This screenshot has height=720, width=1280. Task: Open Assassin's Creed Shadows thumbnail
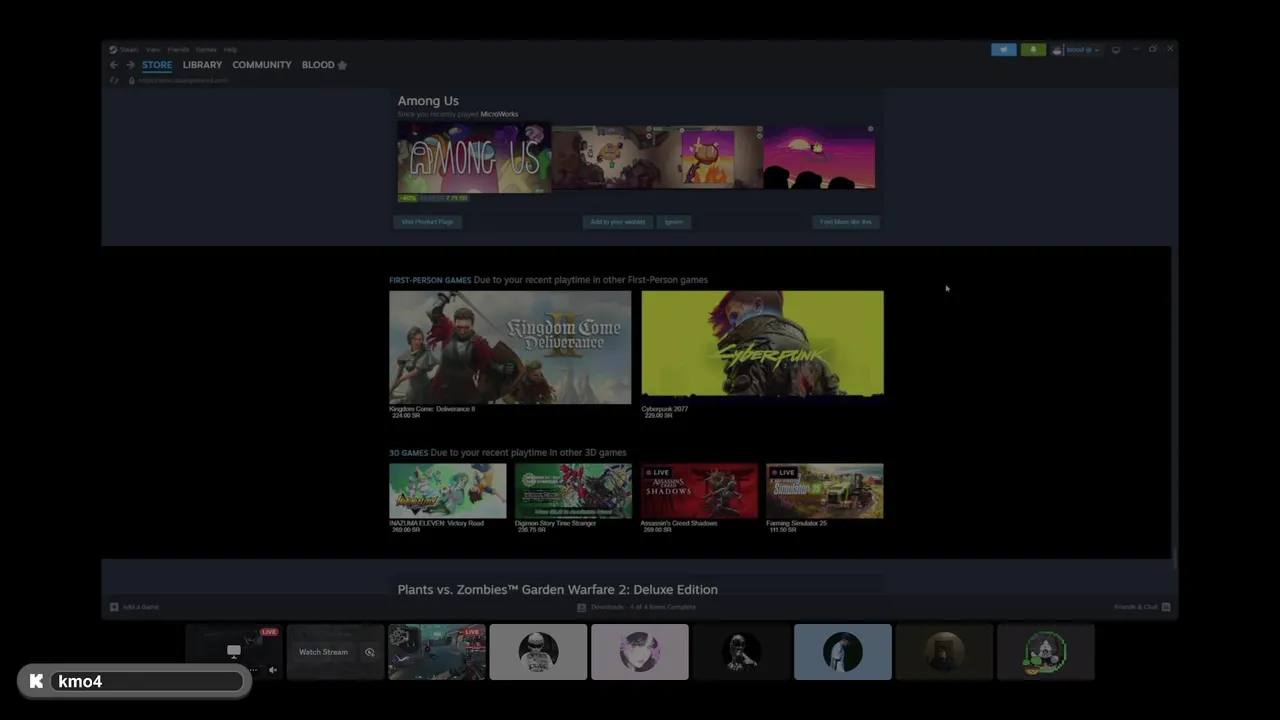point(699,491)
